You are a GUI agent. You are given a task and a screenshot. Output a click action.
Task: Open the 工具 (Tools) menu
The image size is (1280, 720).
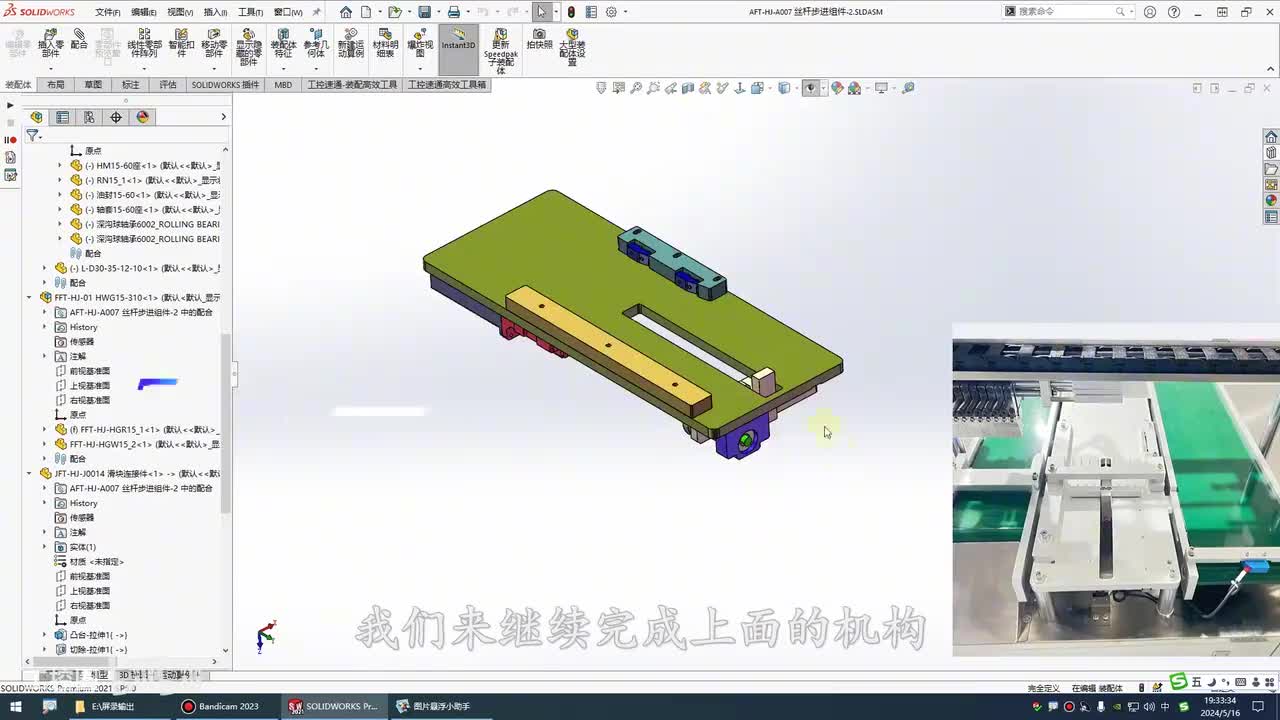click(250, 12)
